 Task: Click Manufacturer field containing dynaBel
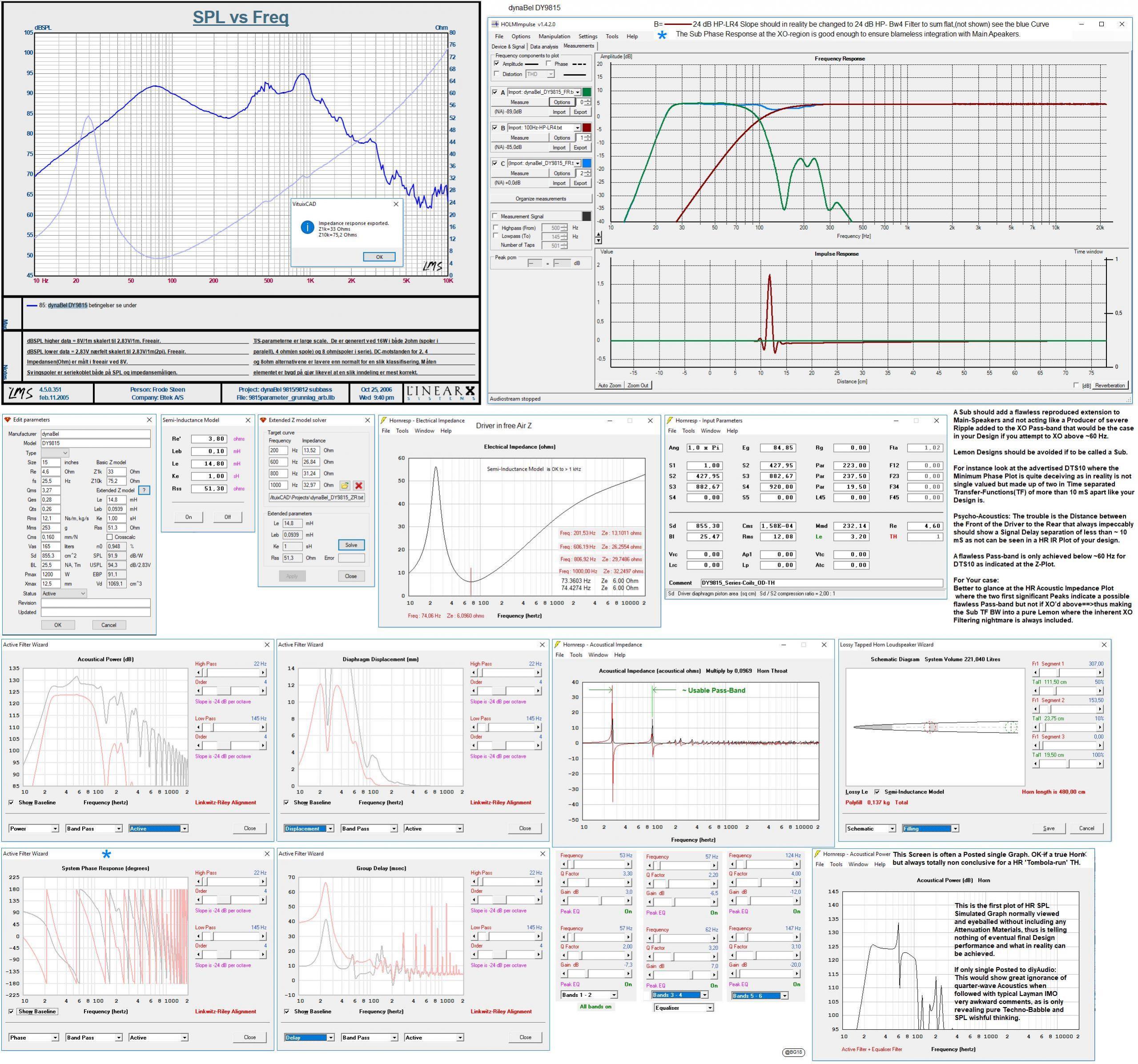(x=96, y=434)
